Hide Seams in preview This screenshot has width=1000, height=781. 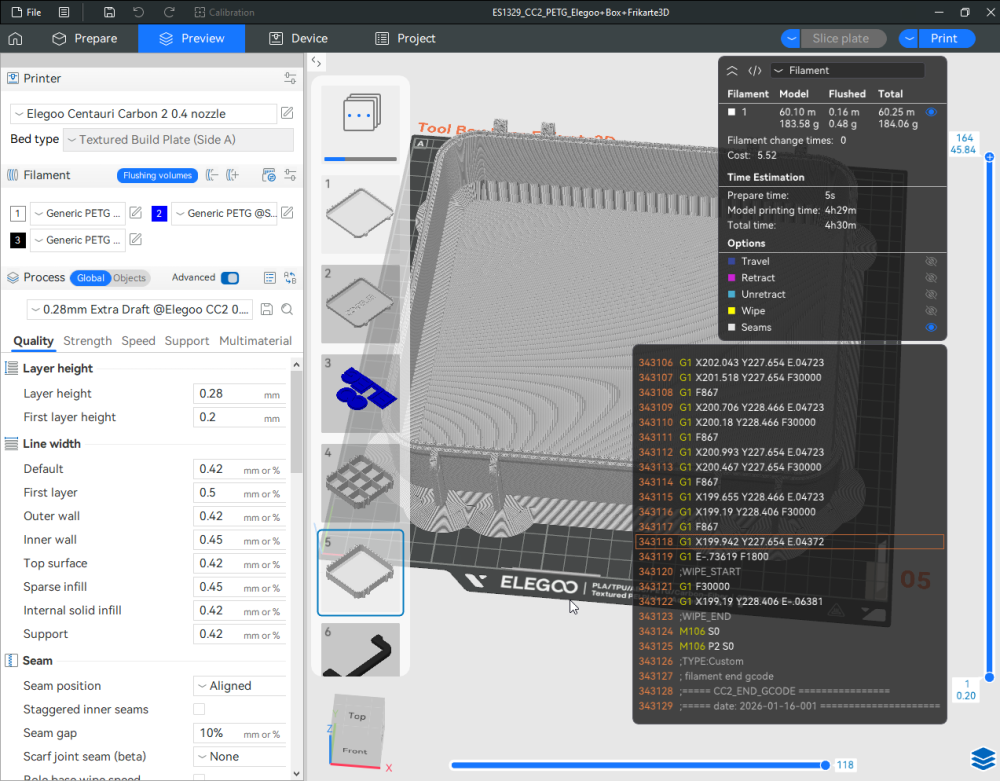click(931, 327)
